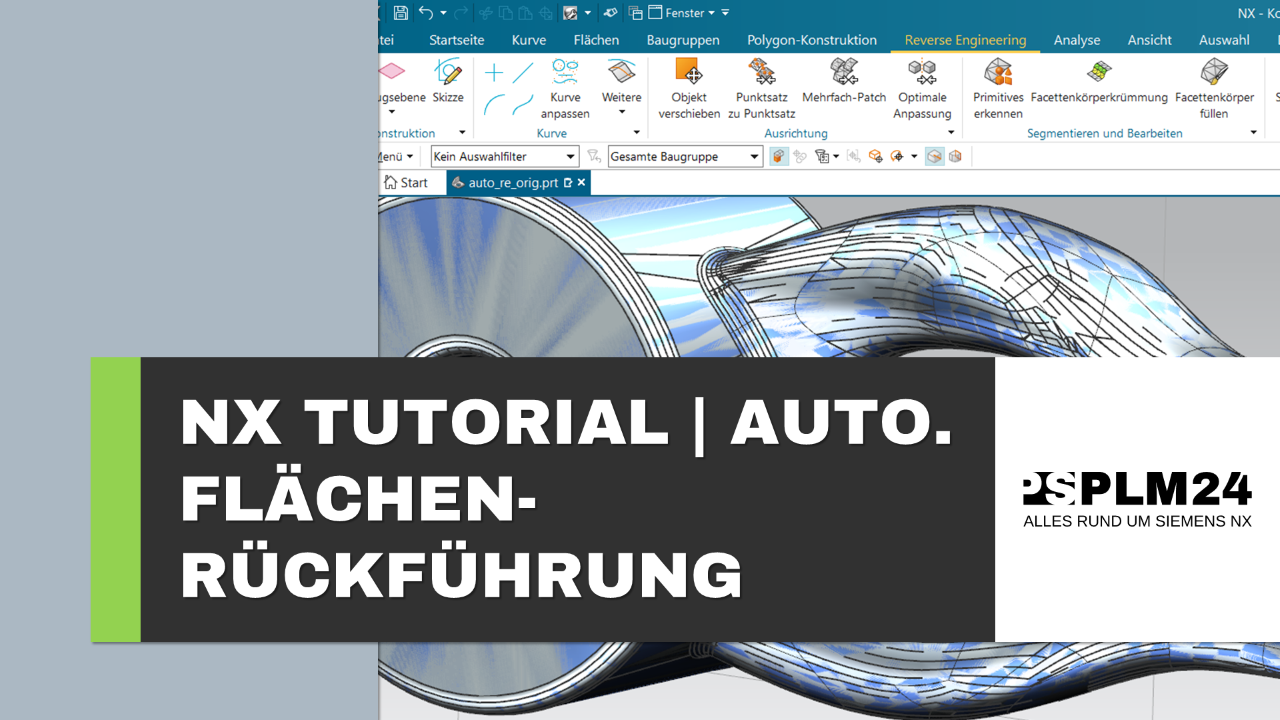This screenshot has height=720, width=1280.
Task: Expand the Ausrichtung group options arrow
Action: point(951,133)
